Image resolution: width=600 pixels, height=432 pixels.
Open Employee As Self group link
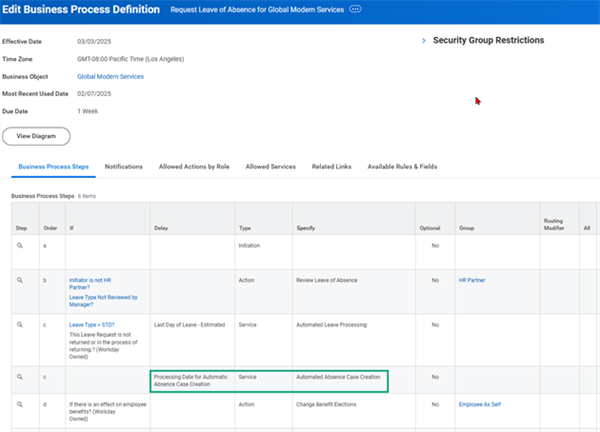tap(479, 404)
